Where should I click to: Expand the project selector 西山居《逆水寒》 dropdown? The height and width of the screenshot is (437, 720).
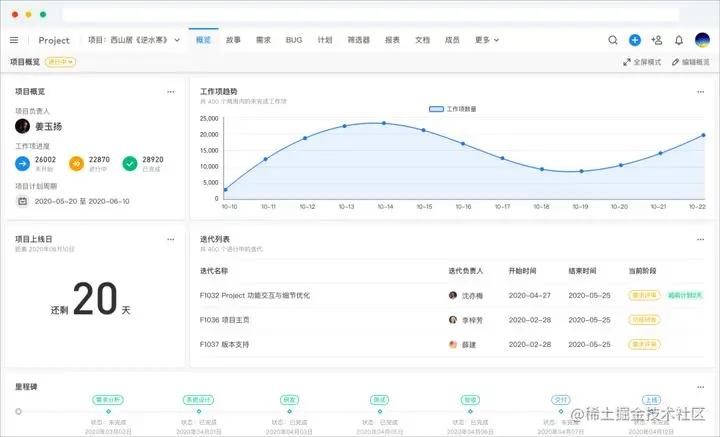134,40
